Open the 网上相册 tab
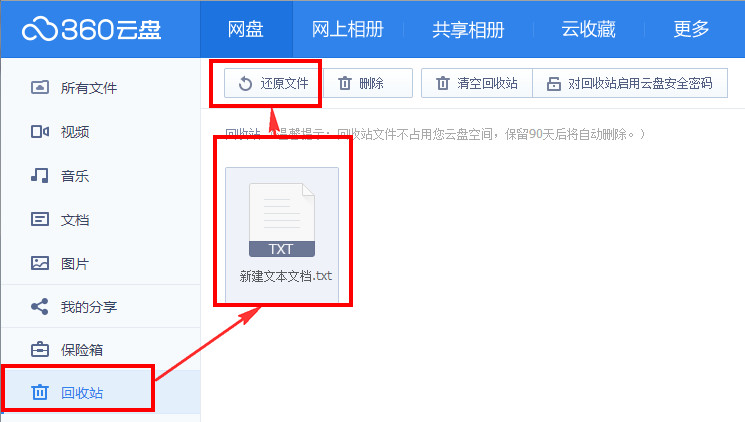The height and width of the screenshot is (422, 745). 347,29
